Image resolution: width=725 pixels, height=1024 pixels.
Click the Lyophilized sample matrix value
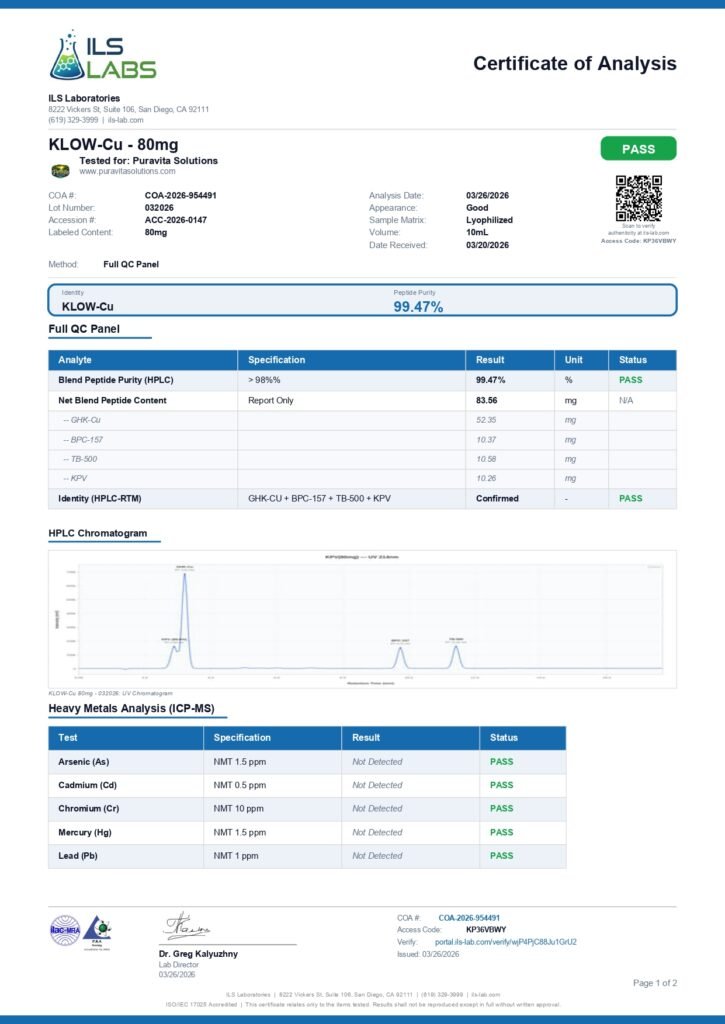[x=489, y=220]
